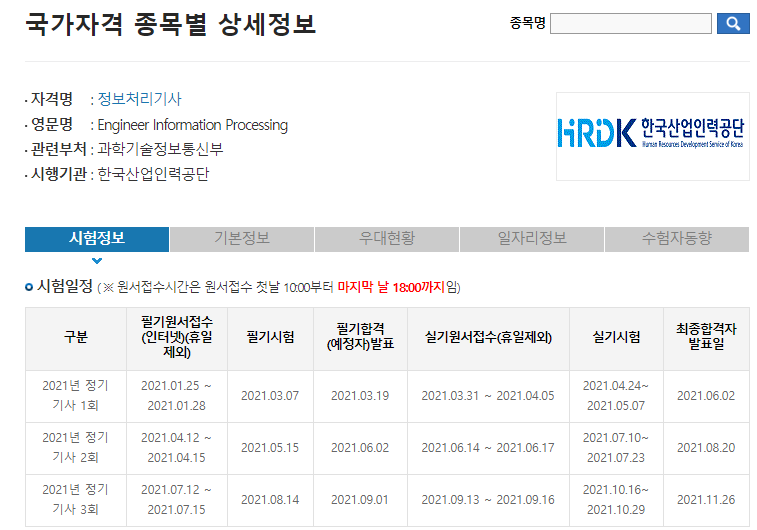
Task: Click the 2021.06.02 final results cell in 1회 row
Action: click(x=706, y=396)
